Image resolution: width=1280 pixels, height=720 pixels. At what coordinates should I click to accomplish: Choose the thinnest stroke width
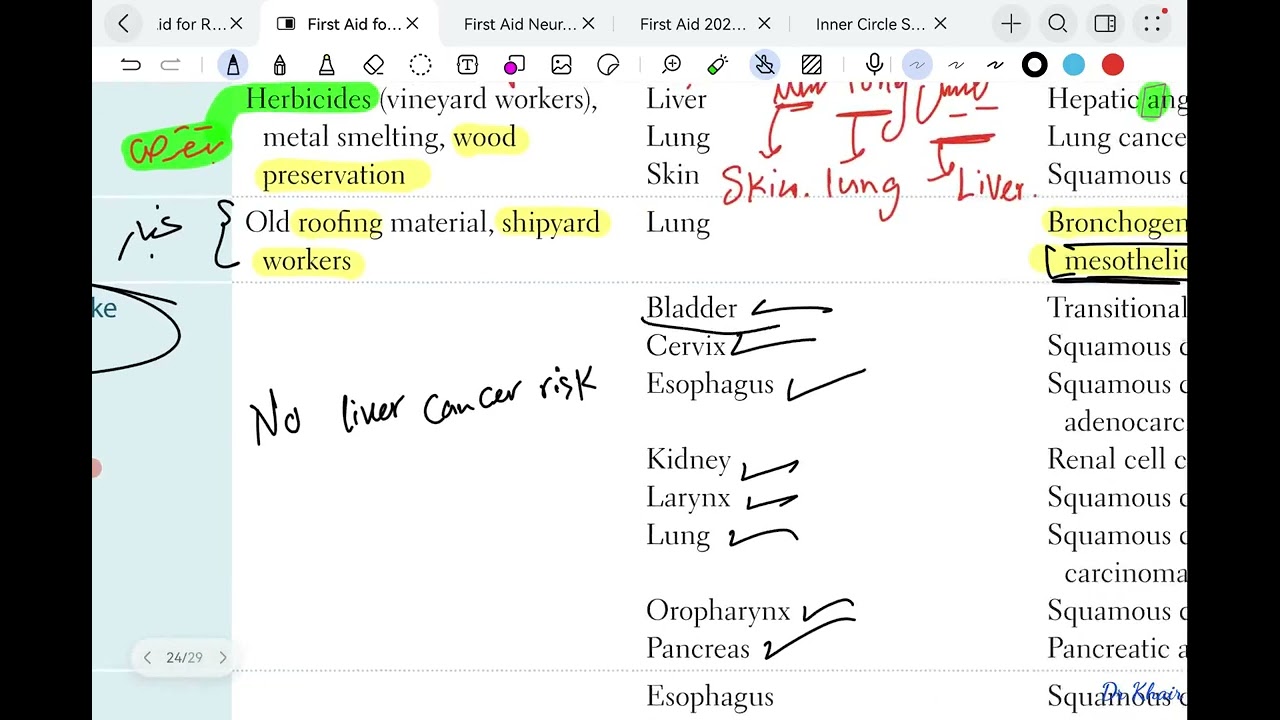(917, 65)
